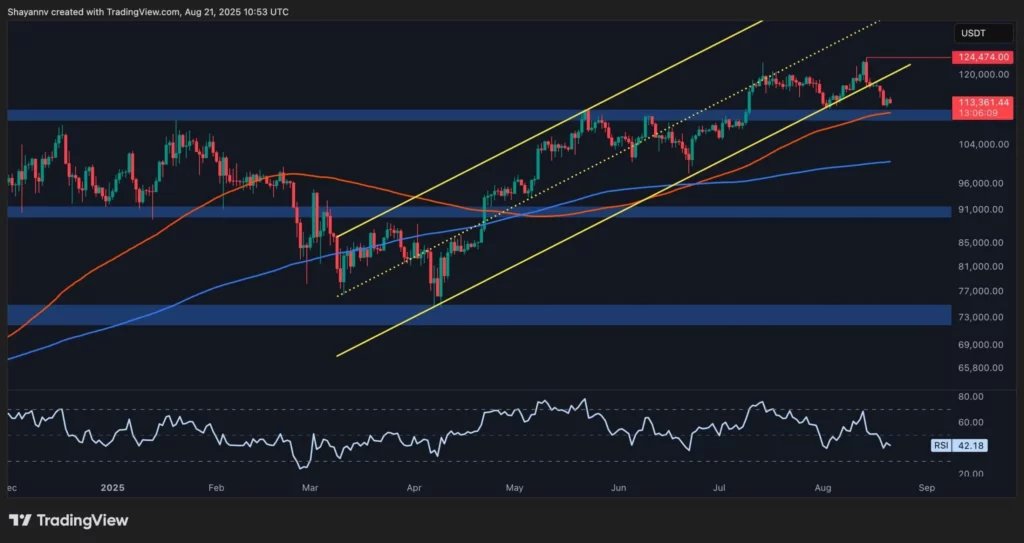Screen dimensions: 1024x543
Task: Click the 2025 time axis label
Action: point(113,488)
